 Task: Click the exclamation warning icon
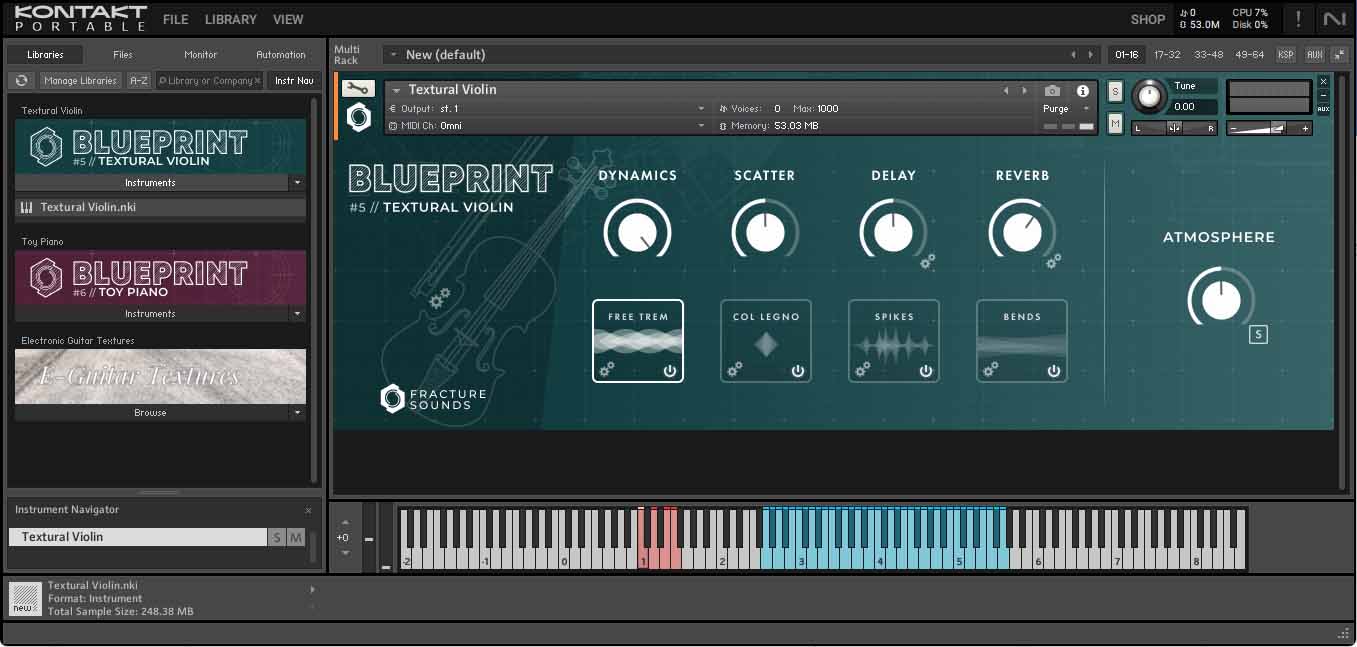coord(1298,19)
